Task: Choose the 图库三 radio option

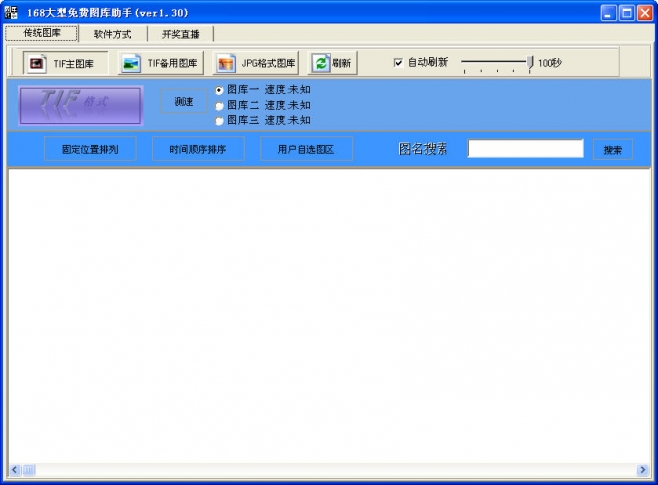Action: (x=220, y=120)
